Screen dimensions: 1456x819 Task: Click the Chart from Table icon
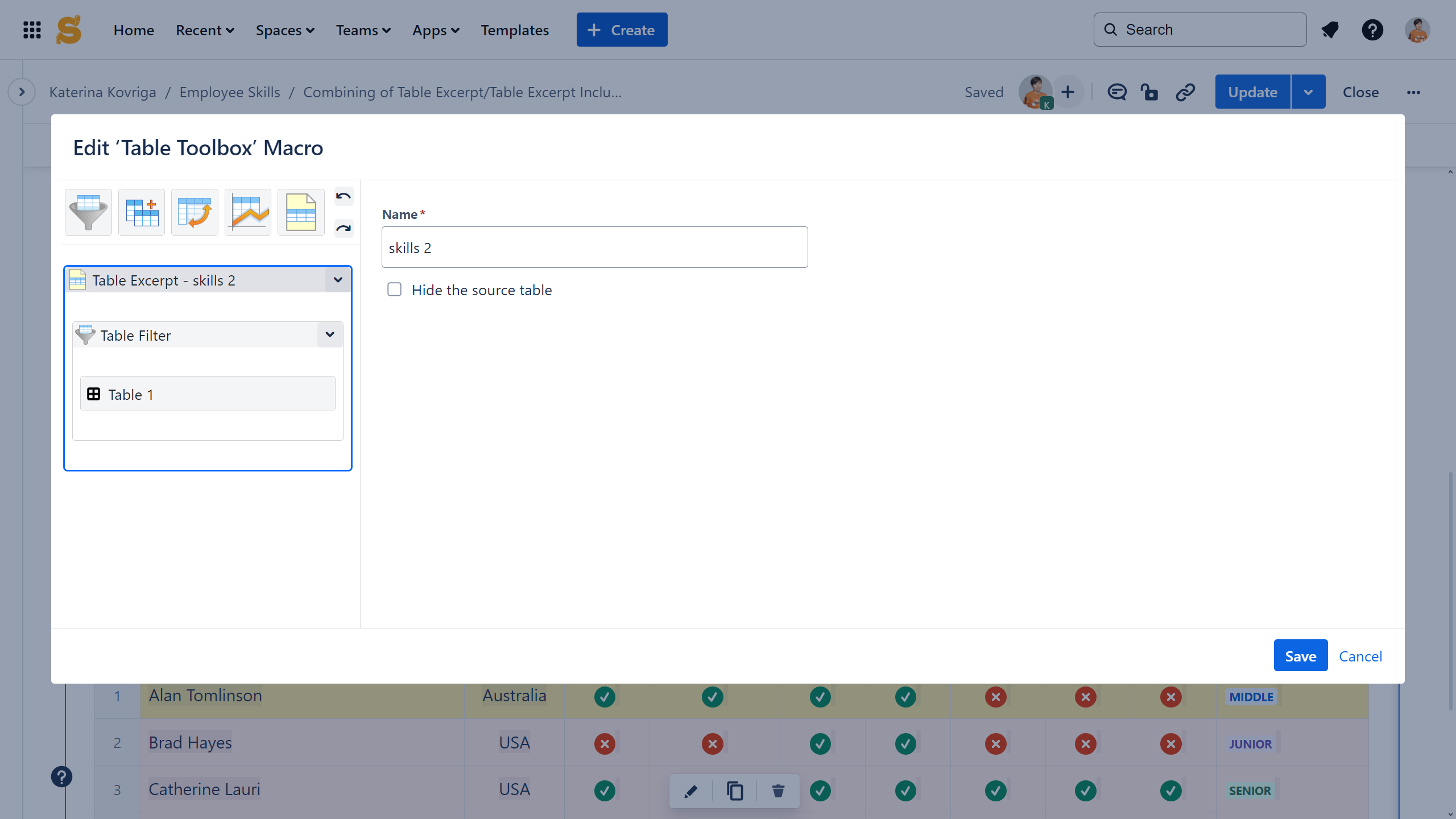(248, 212)
